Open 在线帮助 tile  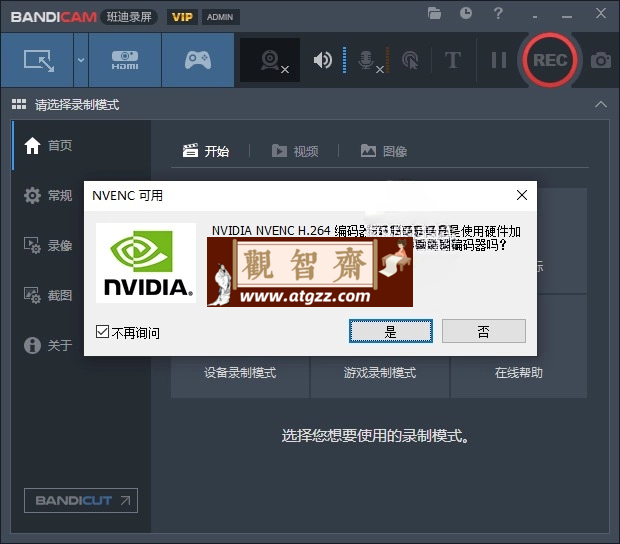[519, 372]
